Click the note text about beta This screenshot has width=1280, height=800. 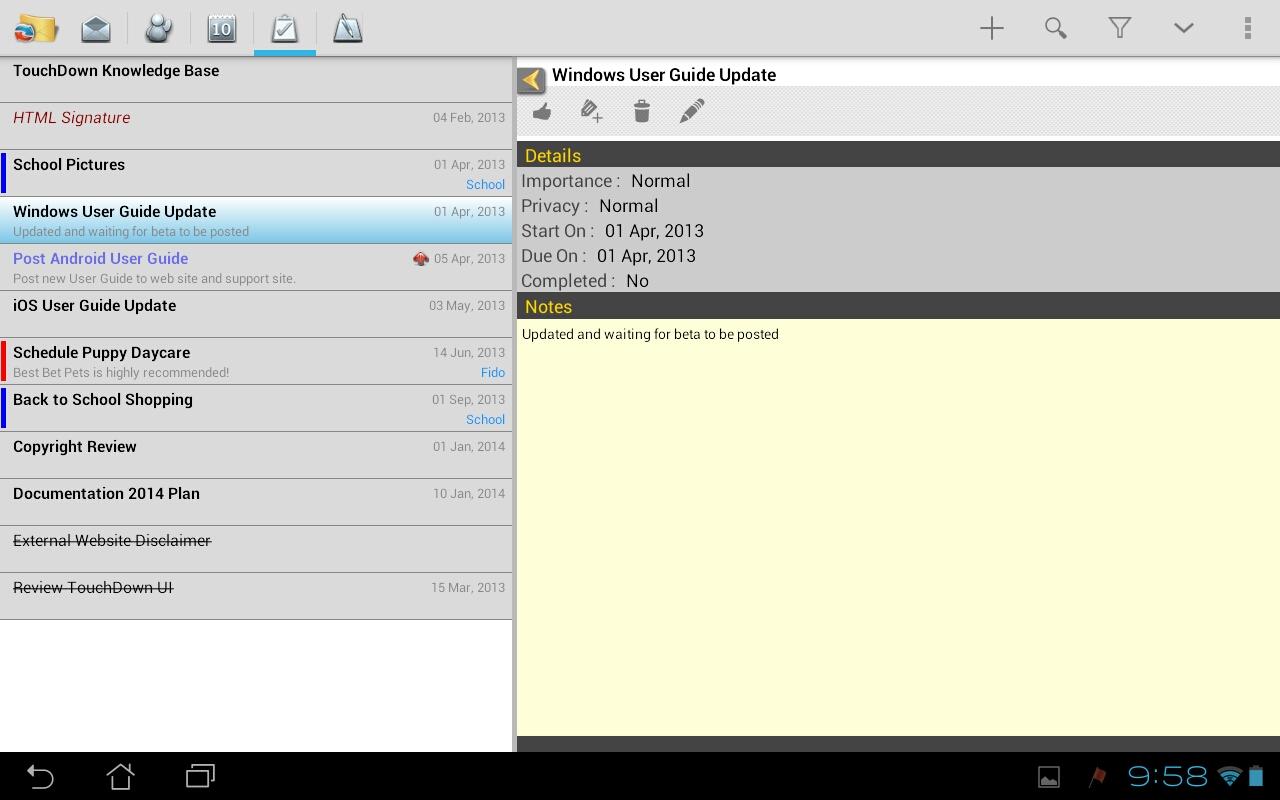pos(650,334)
